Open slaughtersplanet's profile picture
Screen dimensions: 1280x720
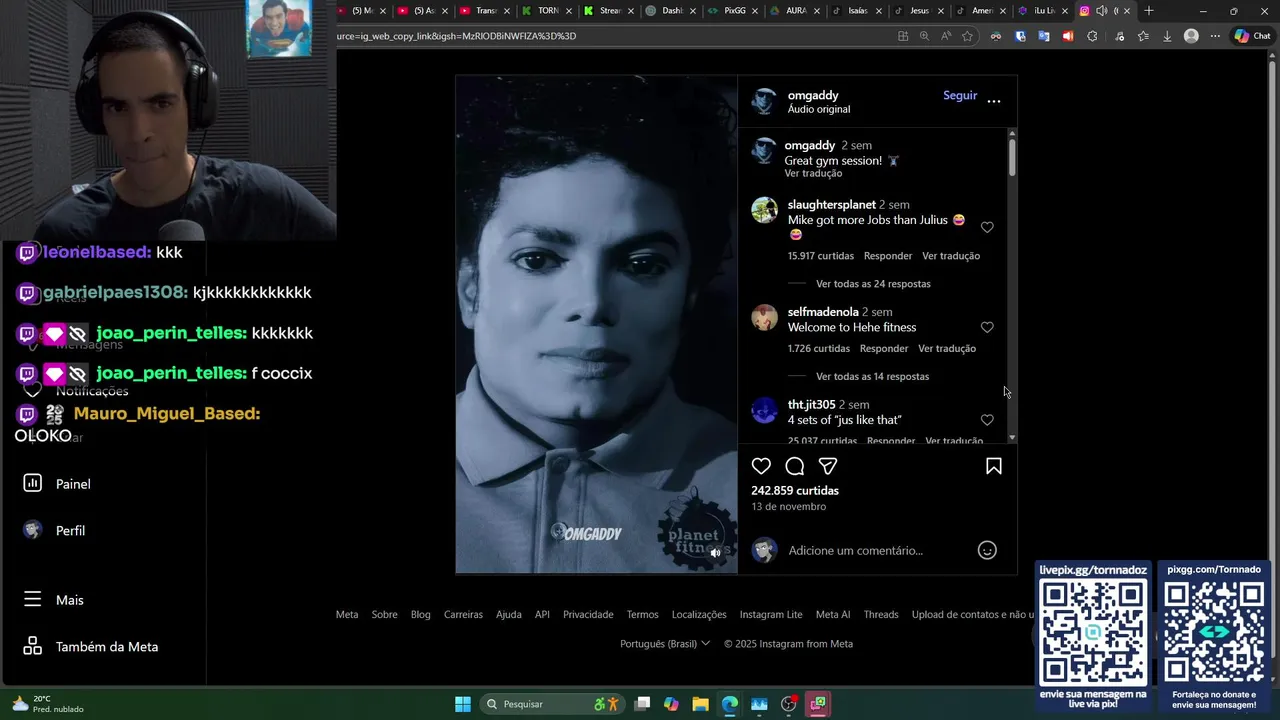coord(764,210)
